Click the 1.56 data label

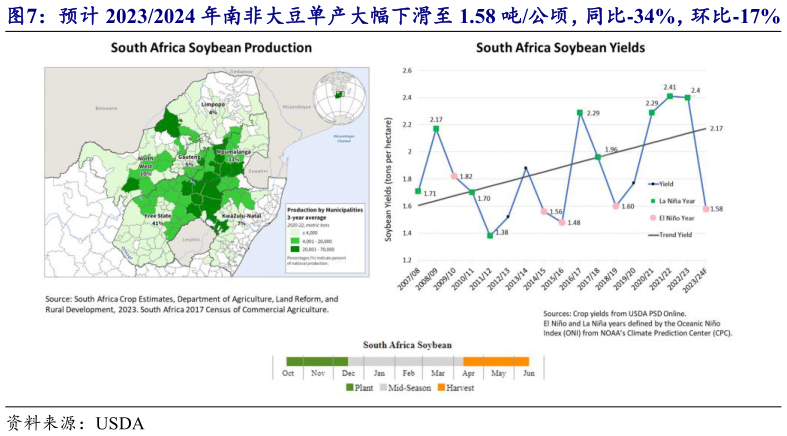click(x=556, y=212)
